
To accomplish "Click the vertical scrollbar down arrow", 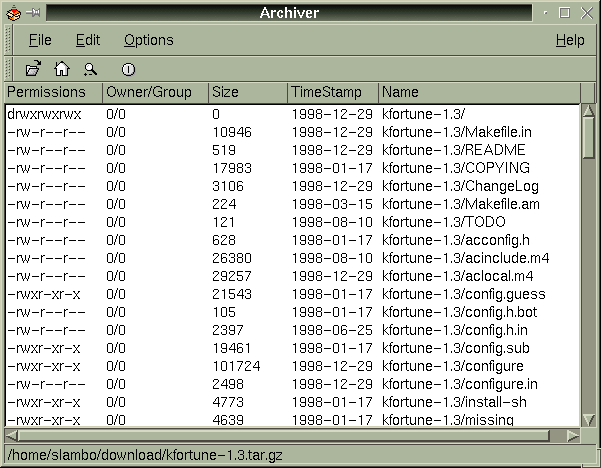I will coord(588,420).
